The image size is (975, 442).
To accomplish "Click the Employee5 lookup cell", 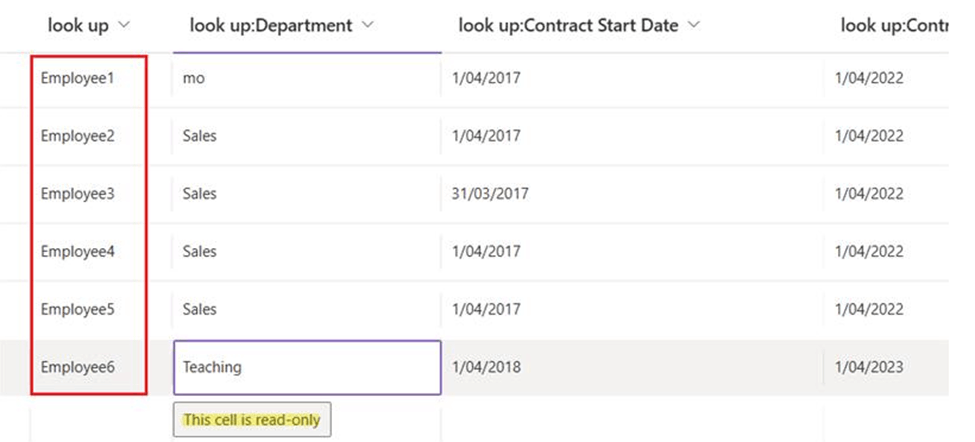I will tap(78, 310).
